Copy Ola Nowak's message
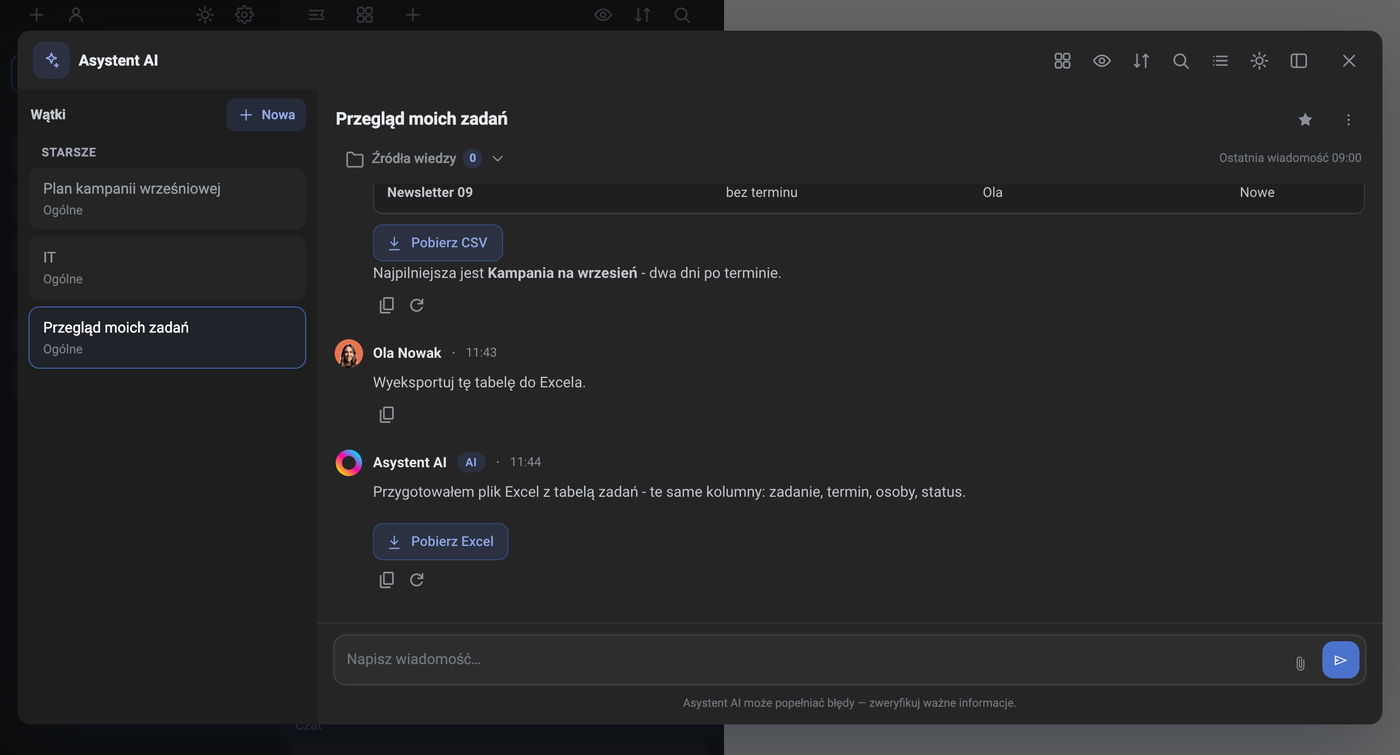The width and height of the screenshot is (1400, 755). [387, 414]
